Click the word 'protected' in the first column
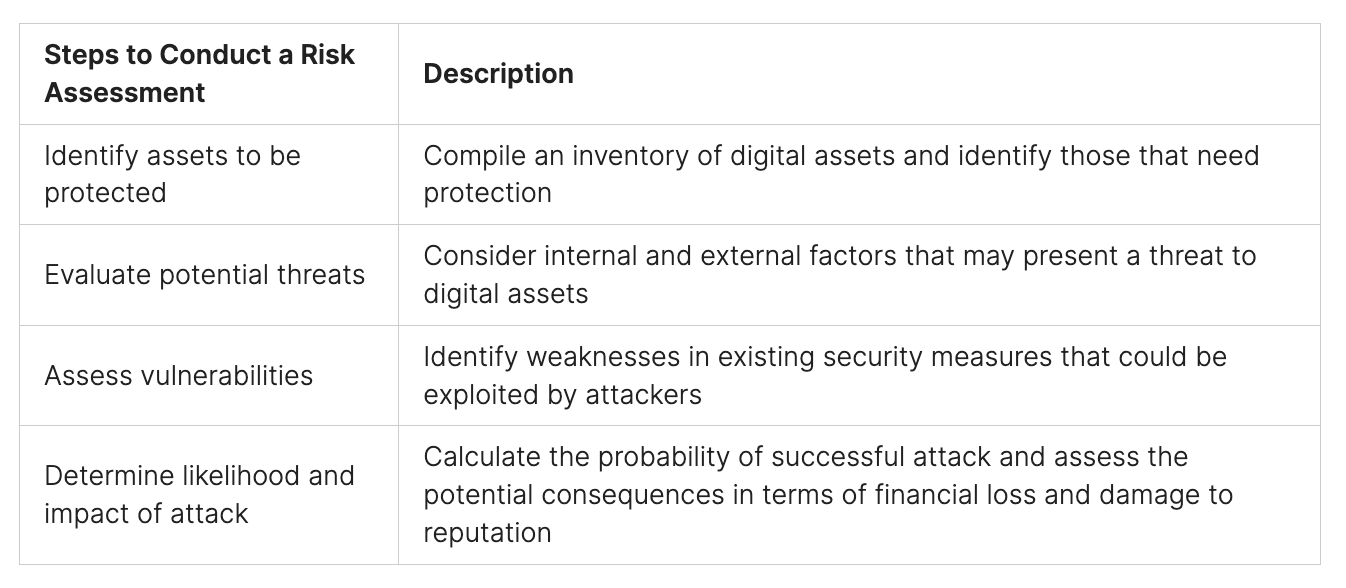The image size is (1346, 588). (105, 193)
